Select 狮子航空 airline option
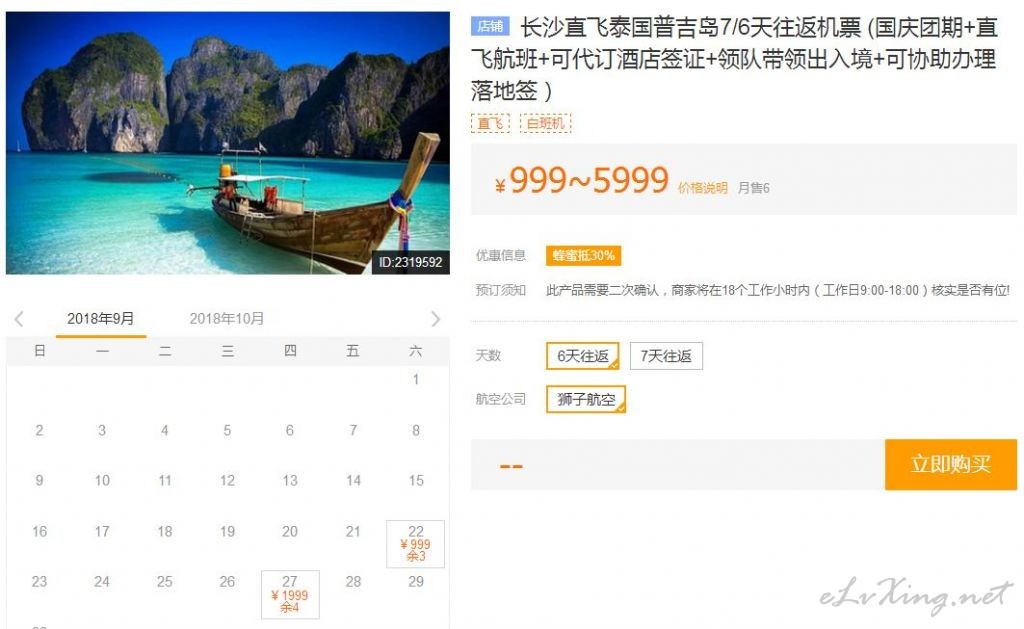The width and height of the screenshot is (1024, 629). 586,399
